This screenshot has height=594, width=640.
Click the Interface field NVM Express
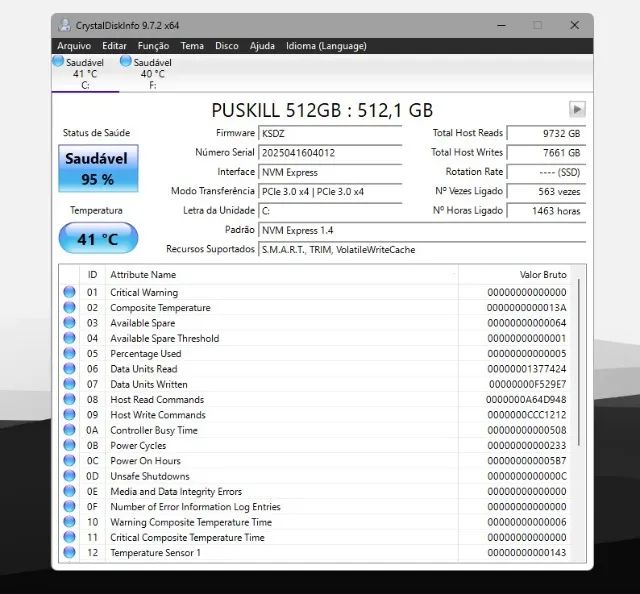click(330, 172)
